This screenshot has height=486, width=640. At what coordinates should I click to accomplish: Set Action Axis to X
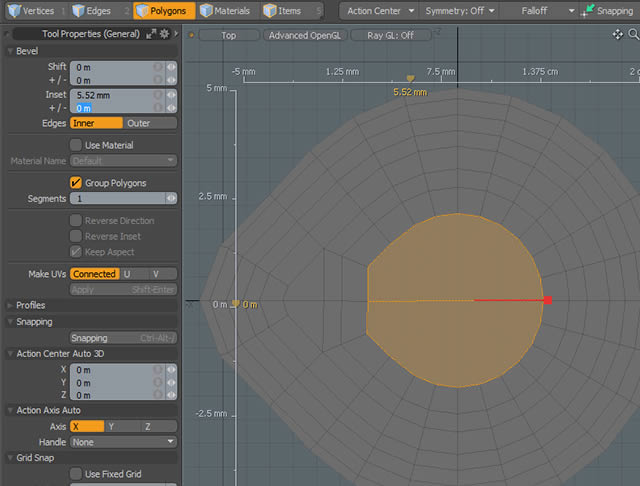coord(87,426)
